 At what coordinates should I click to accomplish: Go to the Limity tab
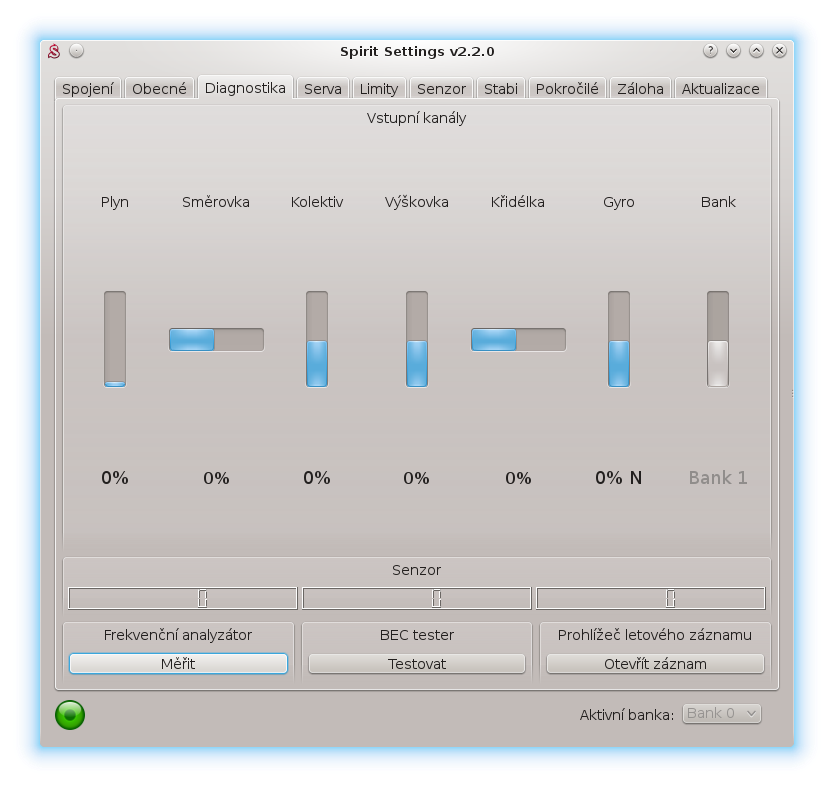(x=379, y=88)
